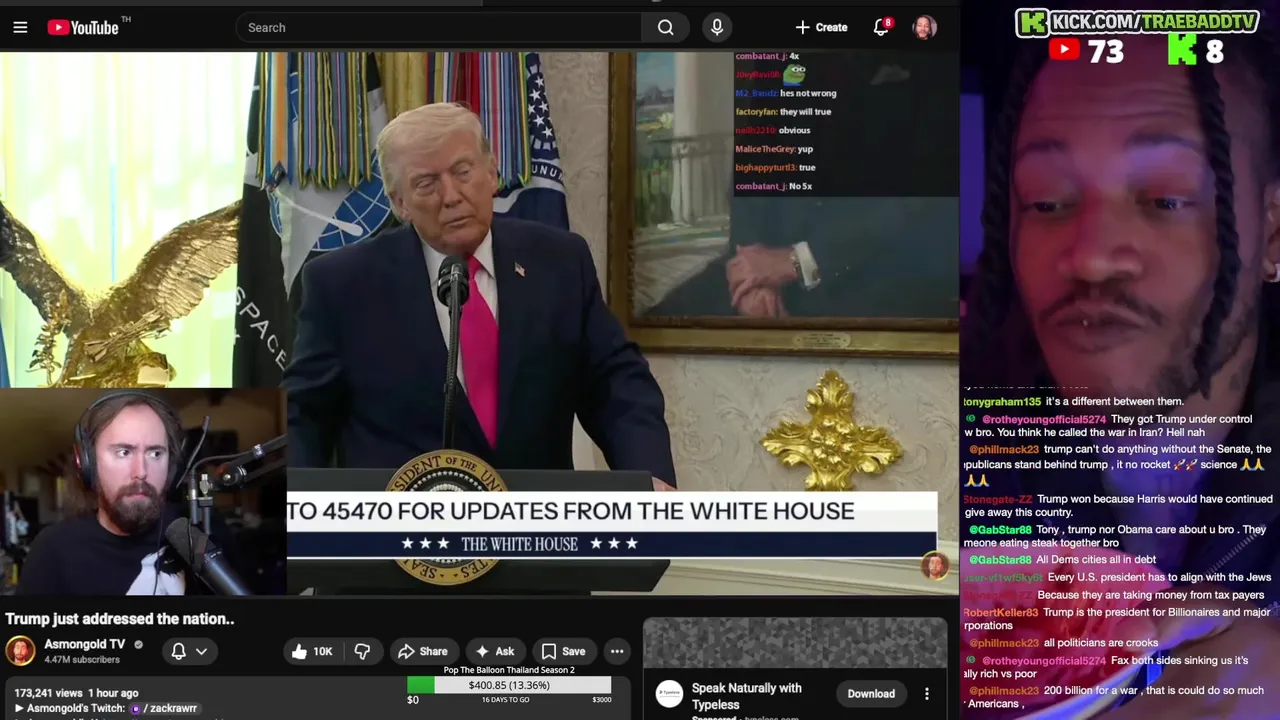Image resolution: width=1280 pixels, height=720 pixels.
Task: Like the video with thumbs up
Action: pyautogui.click(x=312, y=651)
